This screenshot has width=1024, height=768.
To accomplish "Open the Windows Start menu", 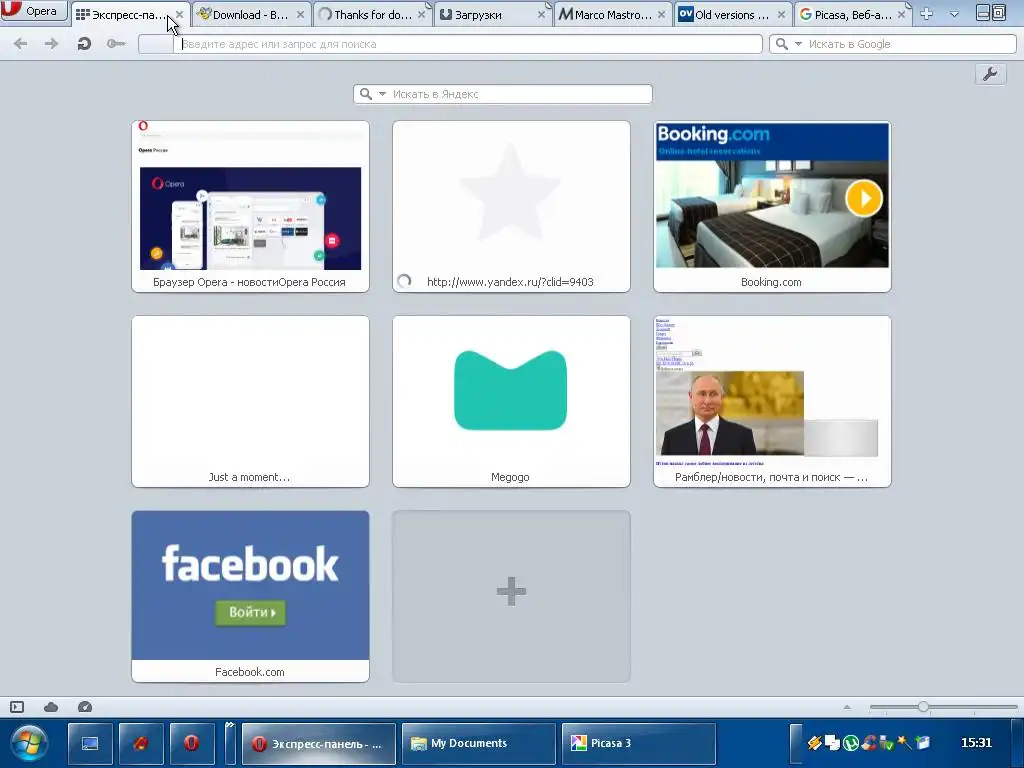I will pyautogui.click(x=28, y=744).
